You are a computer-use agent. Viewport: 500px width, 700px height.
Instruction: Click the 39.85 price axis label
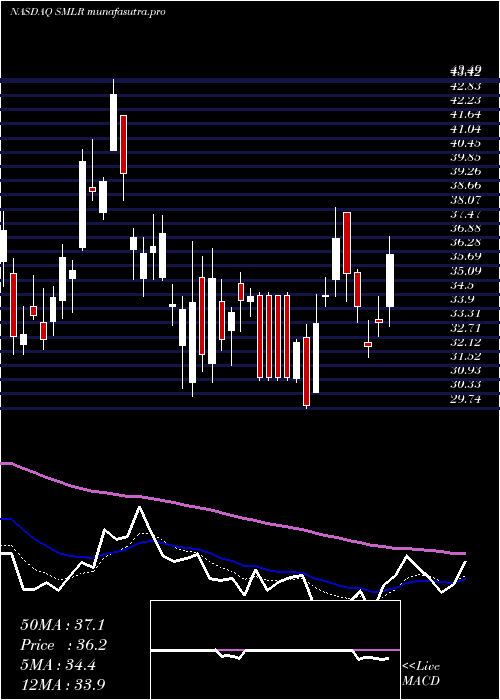click(466, 157)
